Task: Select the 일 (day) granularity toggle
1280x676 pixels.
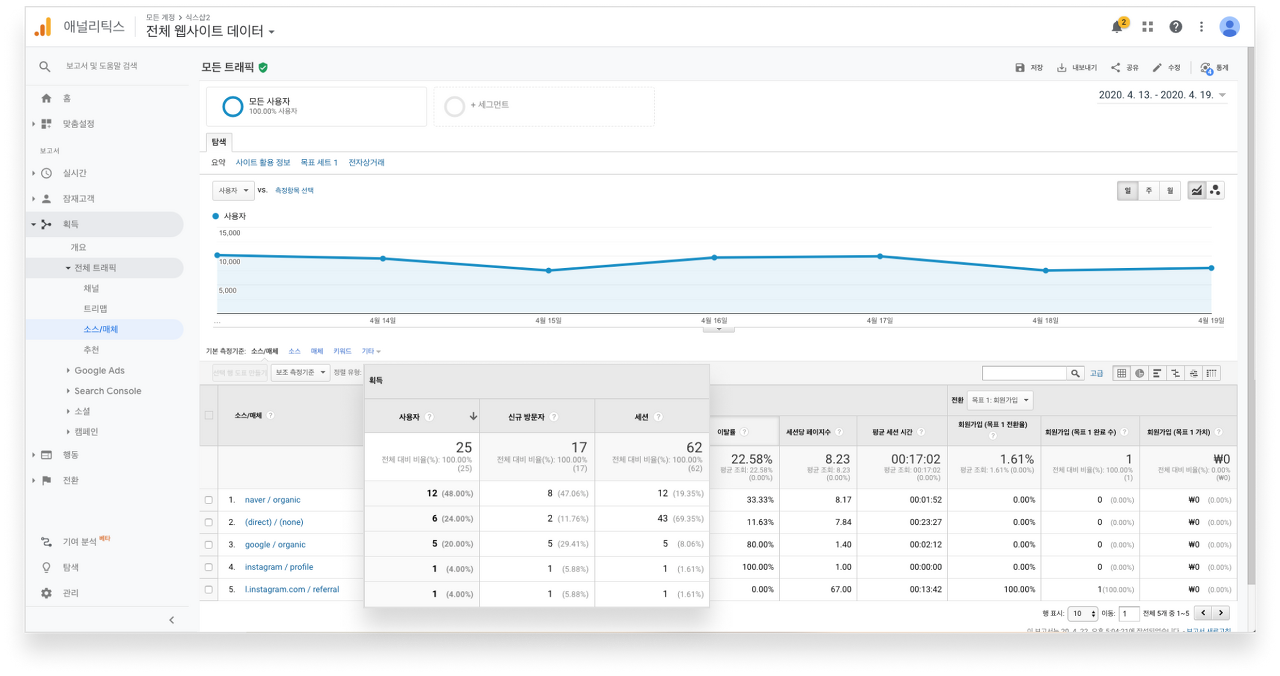Action: [1128, 190]
